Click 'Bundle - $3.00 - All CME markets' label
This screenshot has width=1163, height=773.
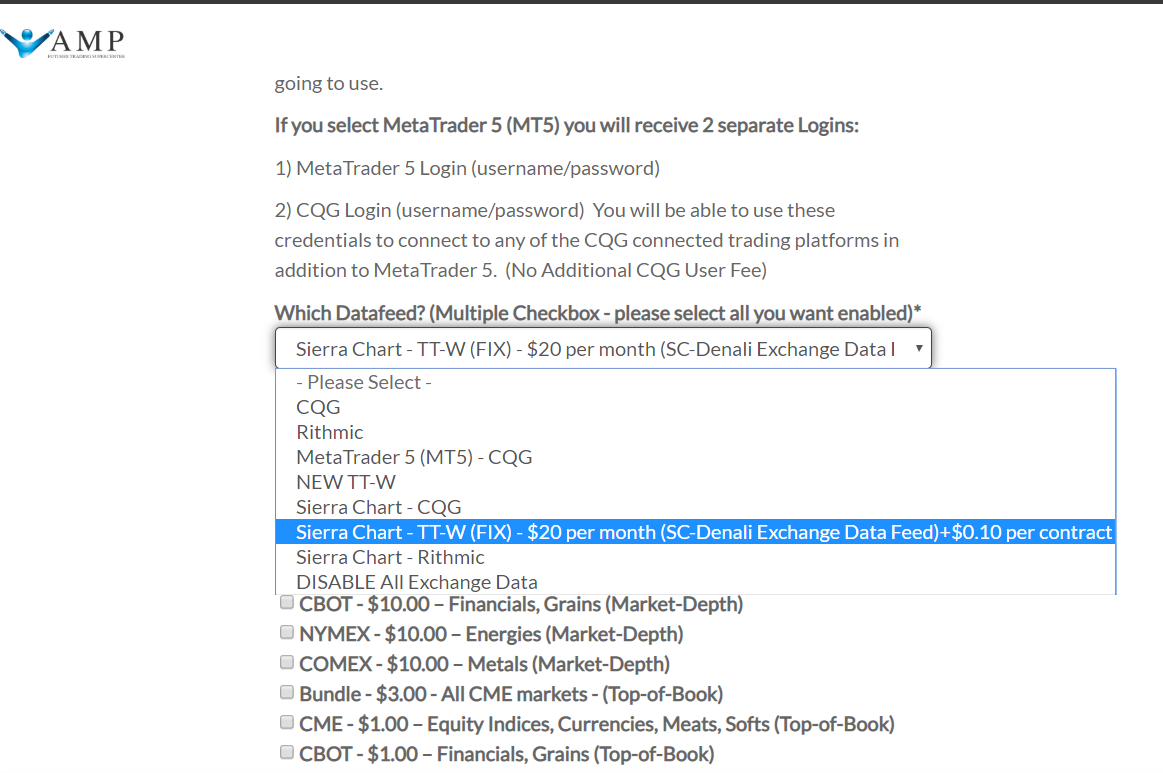(x=511, y=694)
